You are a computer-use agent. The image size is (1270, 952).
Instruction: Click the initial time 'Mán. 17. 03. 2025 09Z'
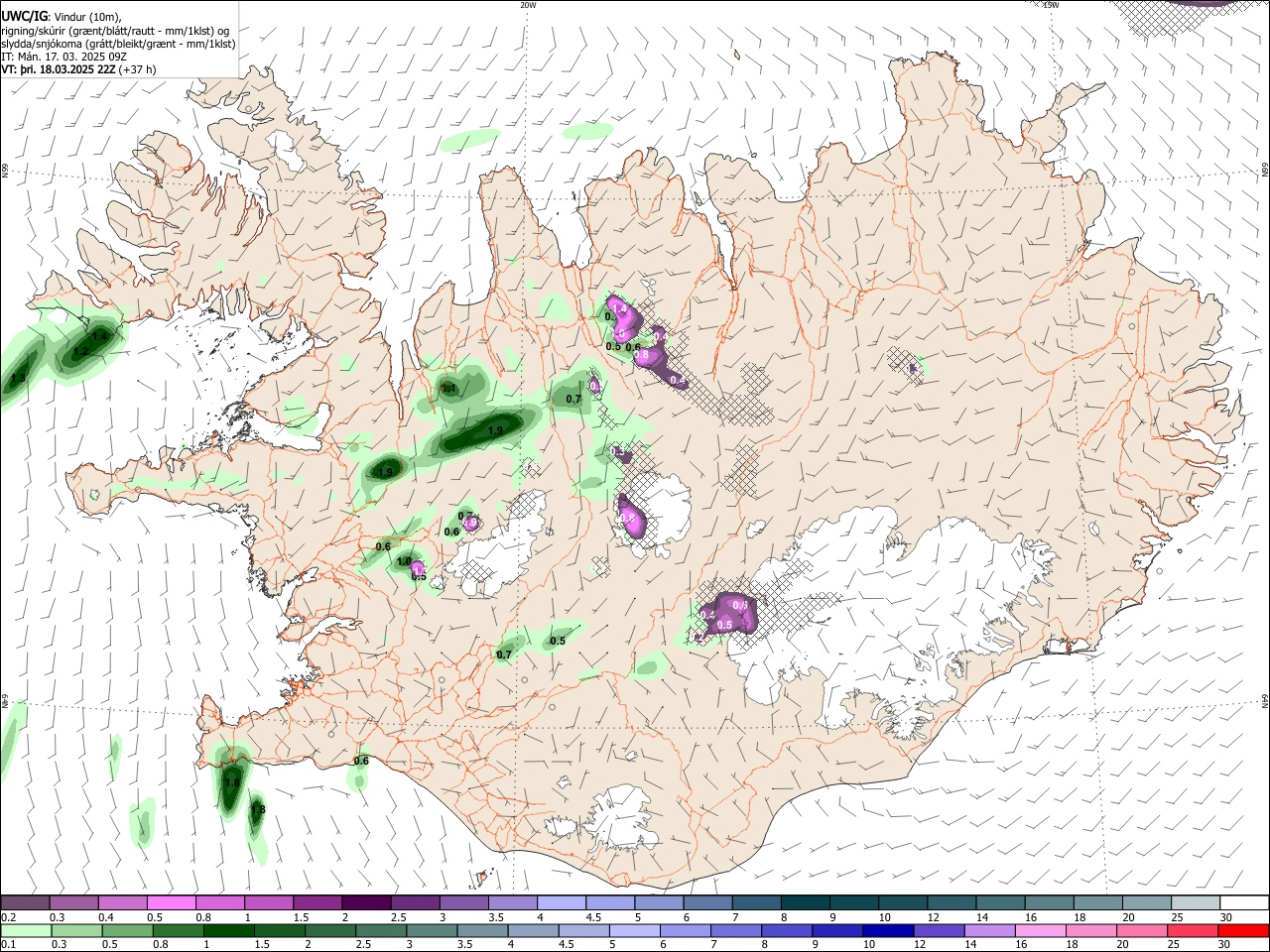[71, 57]
